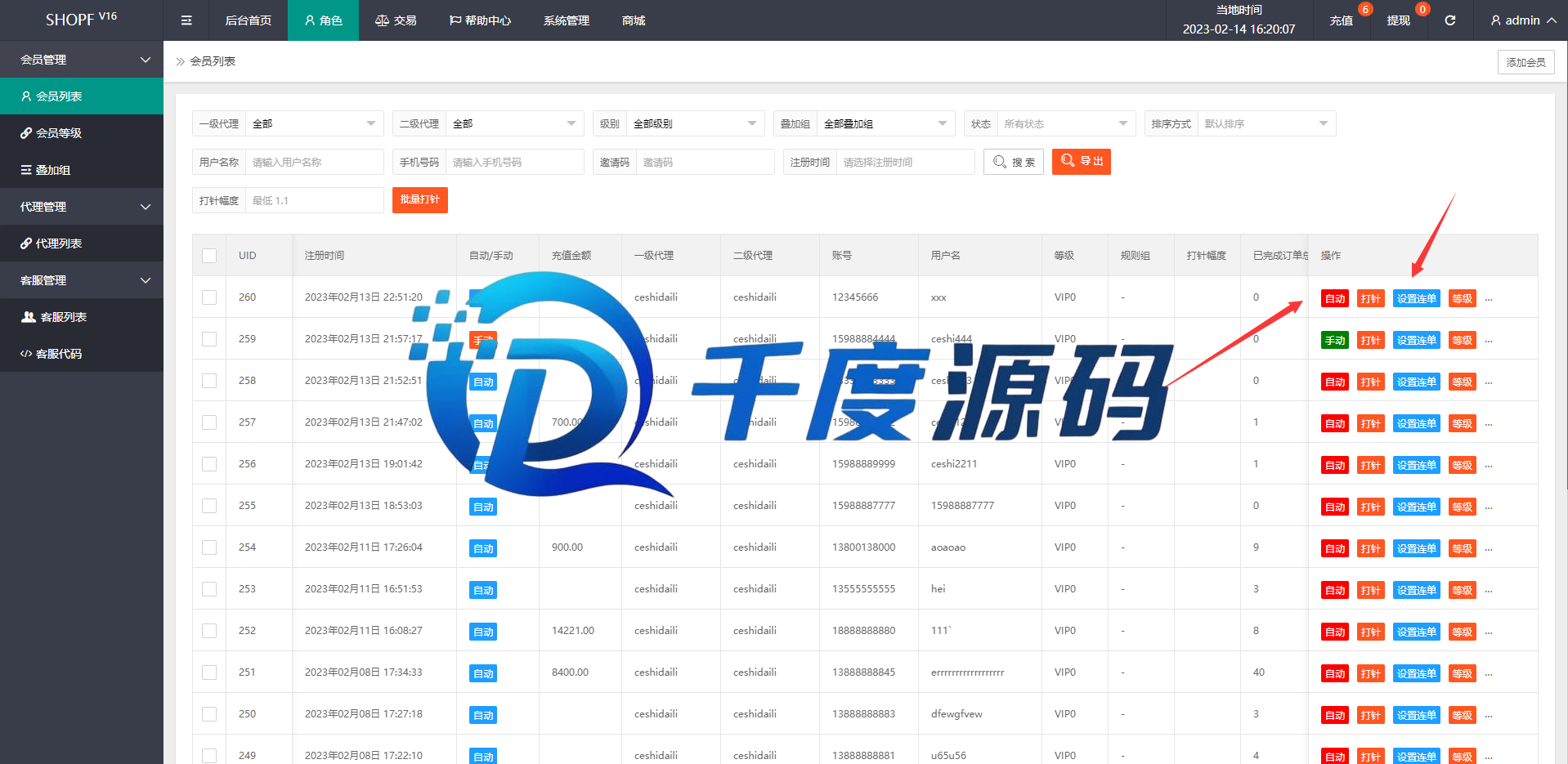
Task: Open 商城 in top navigation
Action: coord(634,20)
